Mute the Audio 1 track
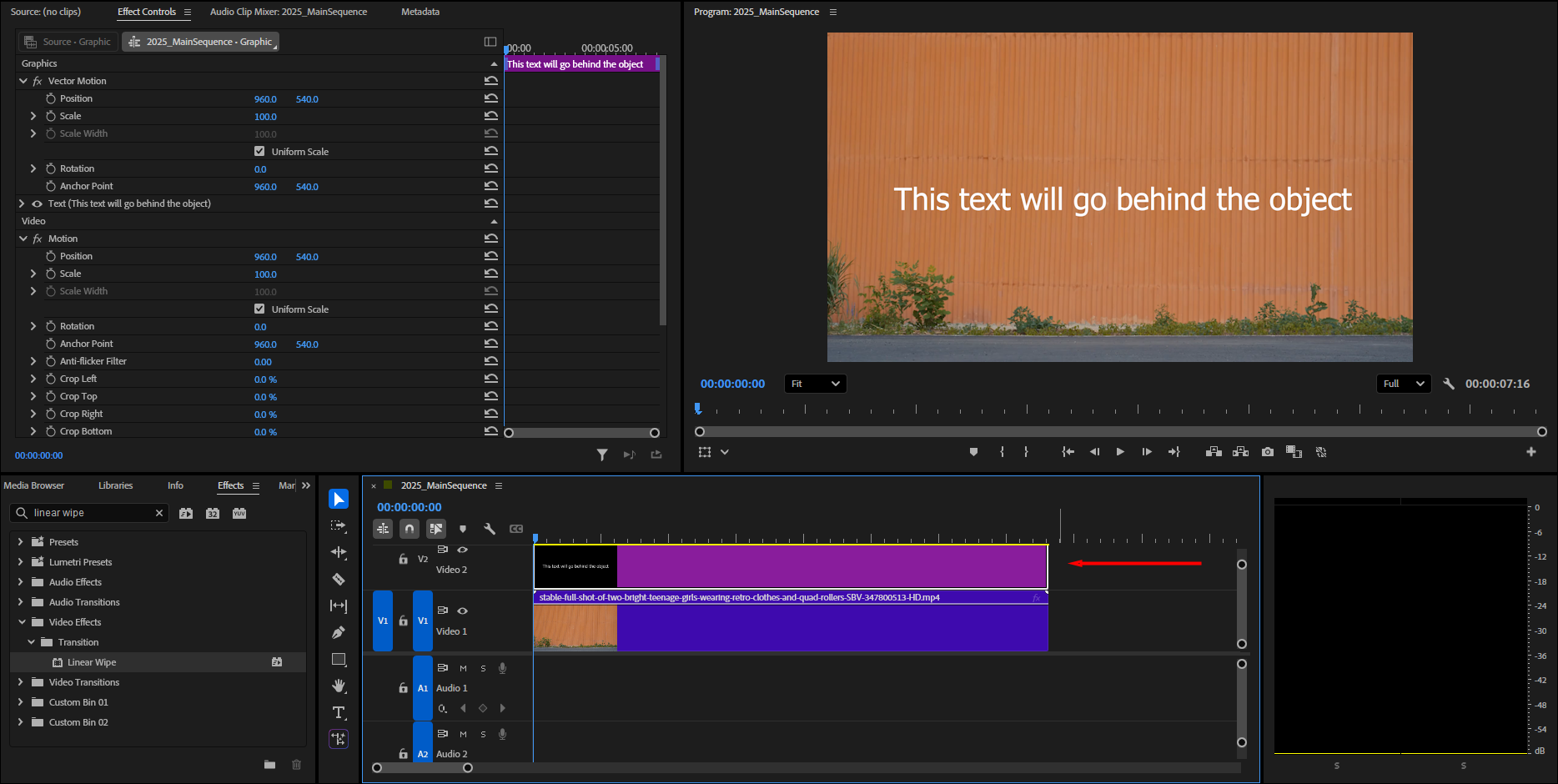 point(463,668)
